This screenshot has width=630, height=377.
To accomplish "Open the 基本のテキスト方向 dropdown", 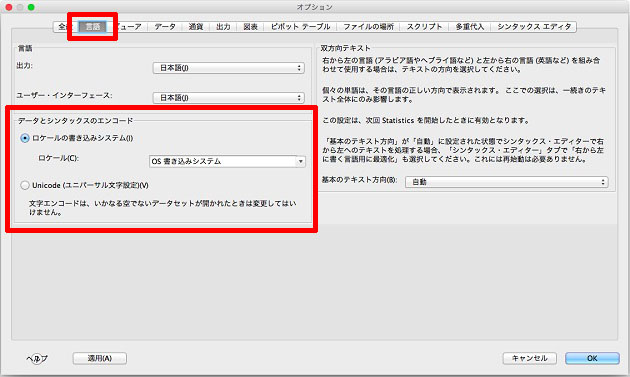I will pyautogui.click(x=506, y=182).
